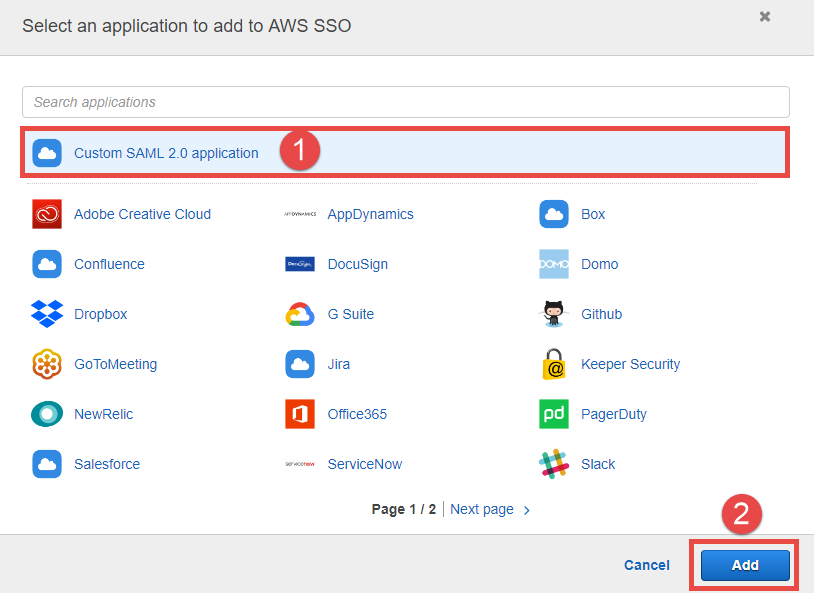Click the NewRelic logo icon
814x593 pixels.
tap(47, 414)
